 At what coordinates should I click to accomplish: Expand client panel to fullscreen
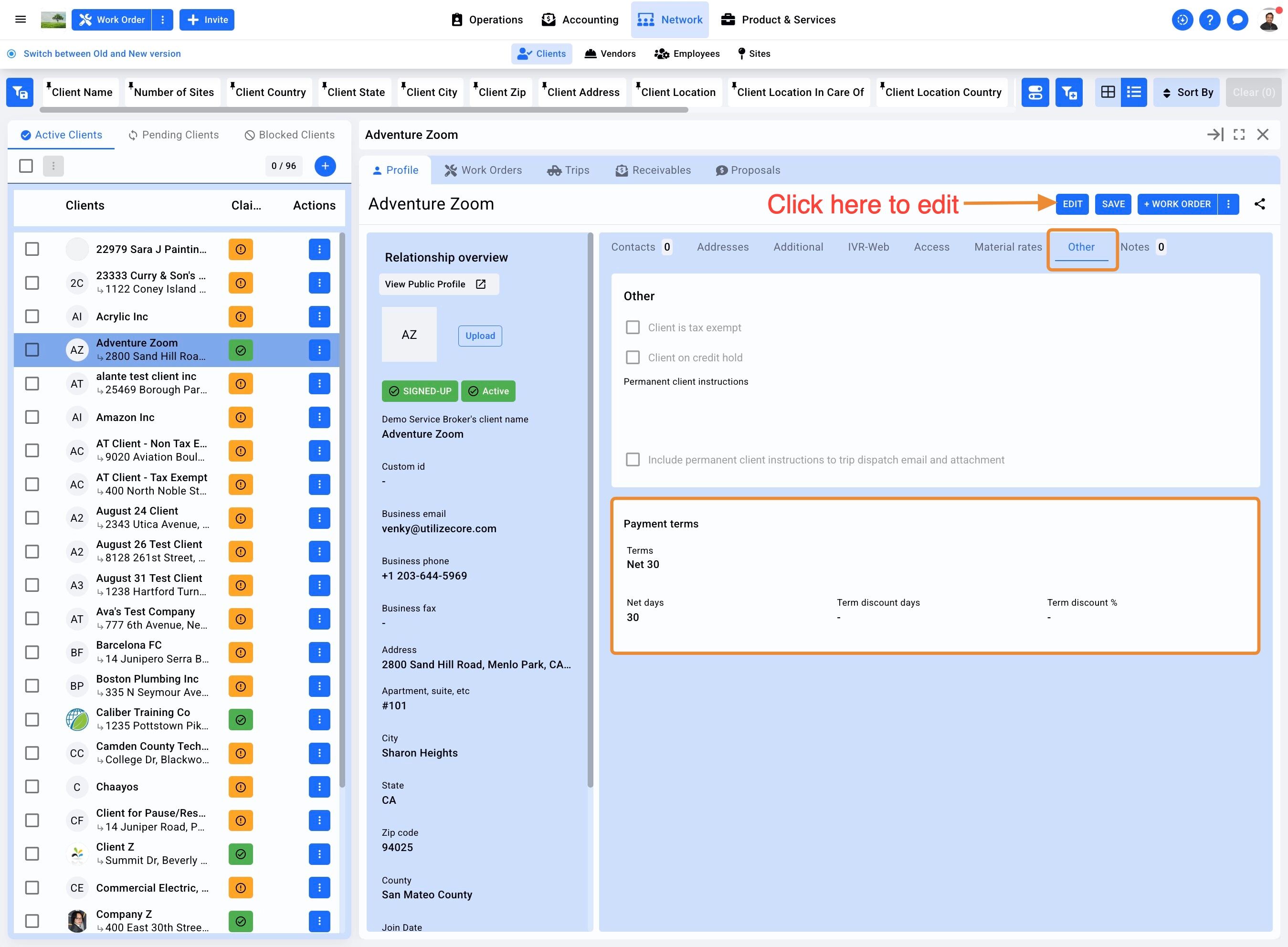pyautogui.click(x=1239, y=135)
